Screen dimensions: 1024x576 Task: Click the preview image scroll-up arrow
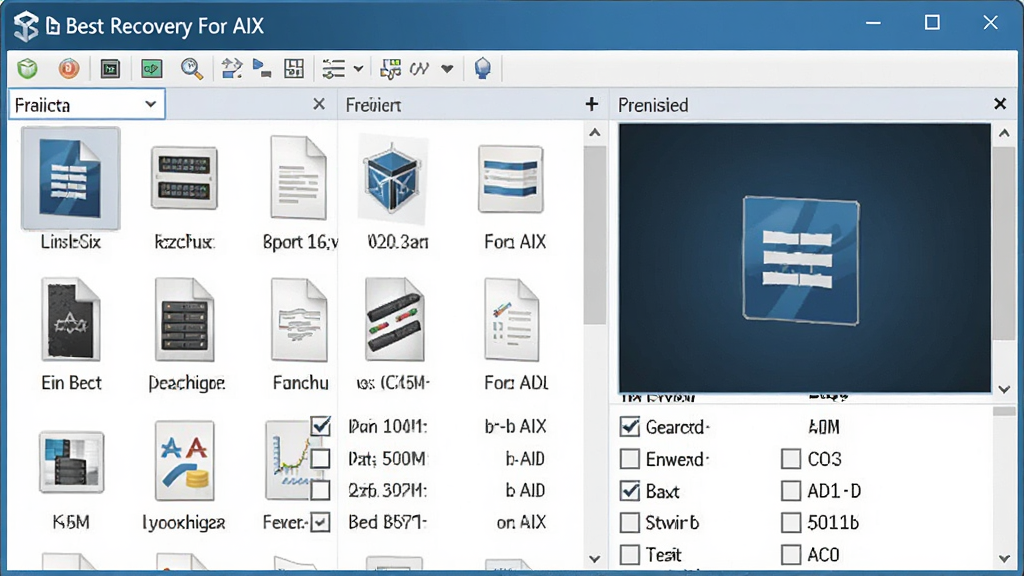tap(1004, 133)
